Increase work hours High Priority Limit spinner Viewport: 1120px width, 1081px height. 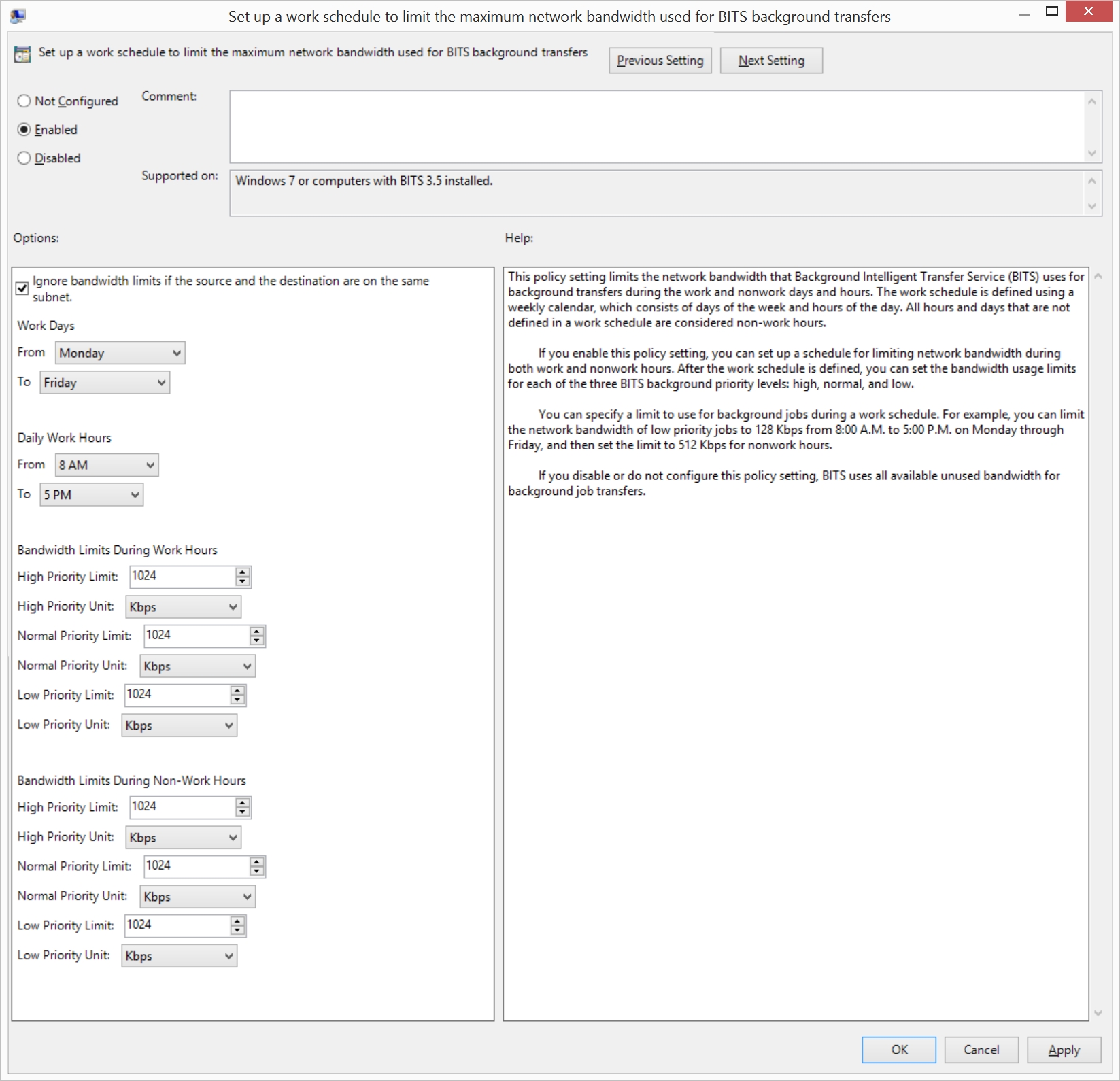[x=243, y=572]
